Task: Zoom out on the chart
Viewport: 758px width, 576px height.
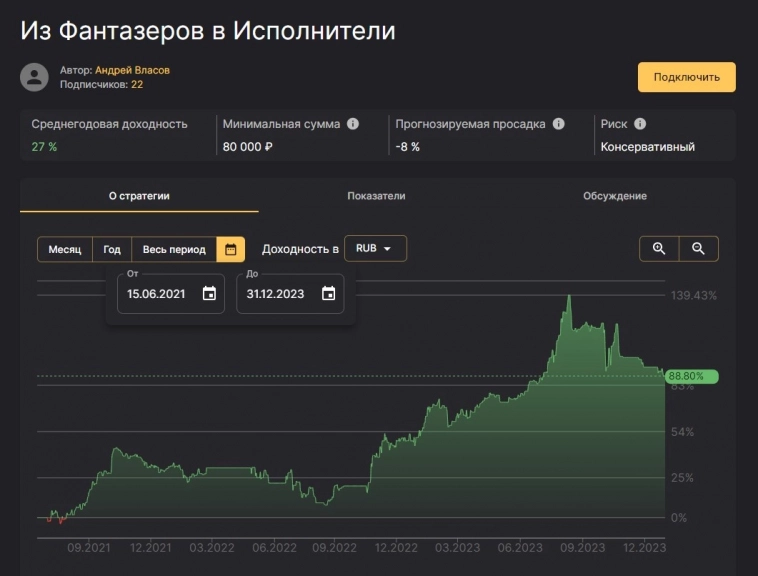Action: pos(699,249)
